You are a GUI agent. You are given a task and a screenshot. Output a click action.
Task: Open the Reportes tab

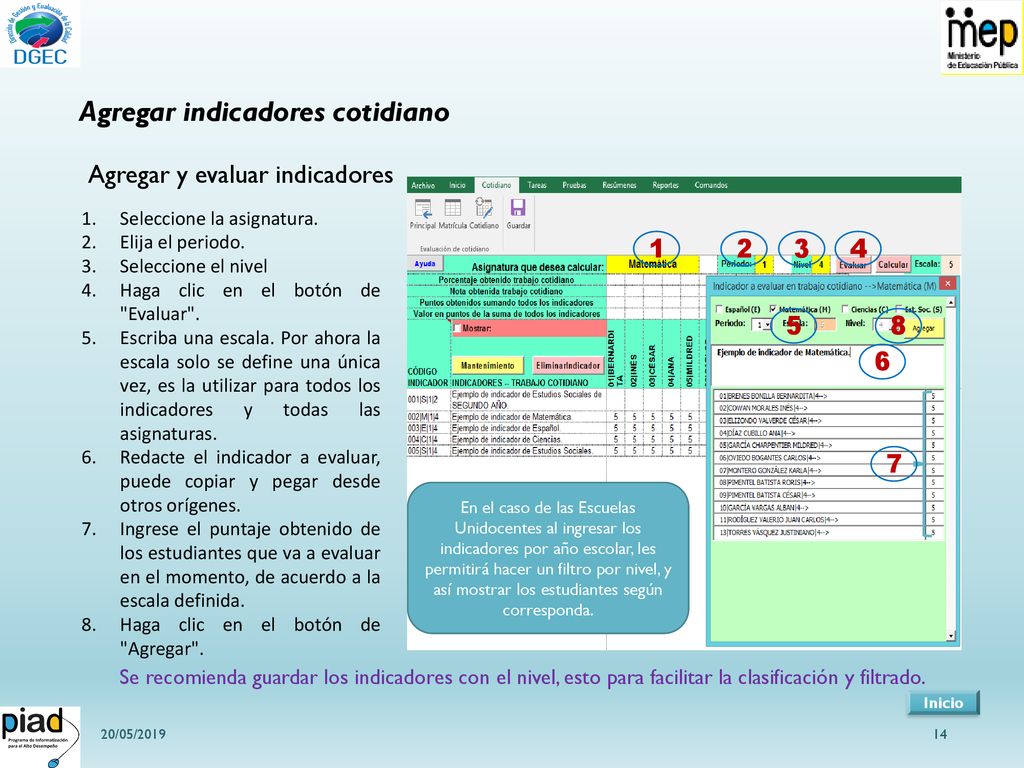pos(665,185)
